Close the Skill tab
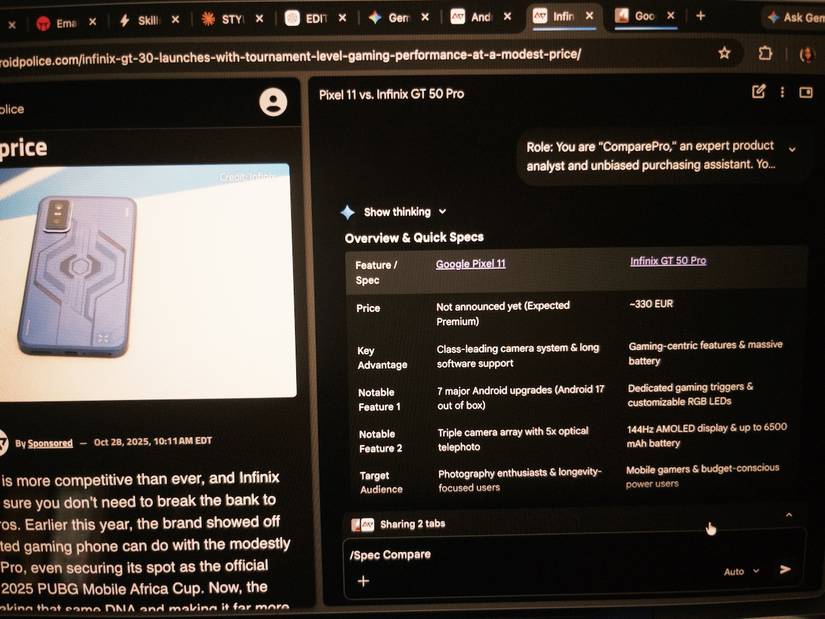This screenshot has height=619, width=825. click(x=175, y=19)
